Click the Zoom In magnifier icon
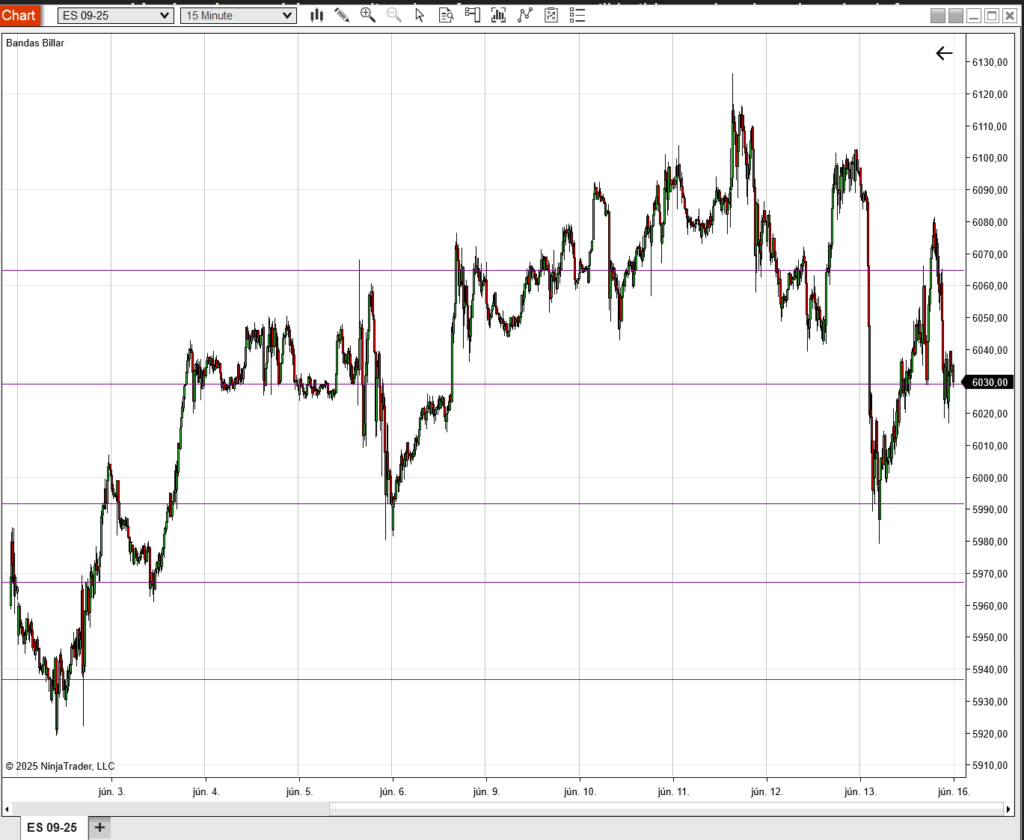The height and width of the screenshot is (840, 1024). pyautogui.click(x=368, y=15)
